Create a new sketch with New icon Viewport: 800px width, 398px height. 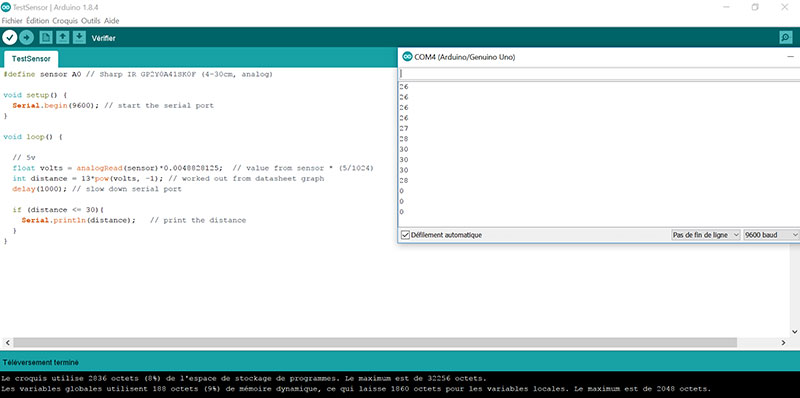click(x=46, y=38)
